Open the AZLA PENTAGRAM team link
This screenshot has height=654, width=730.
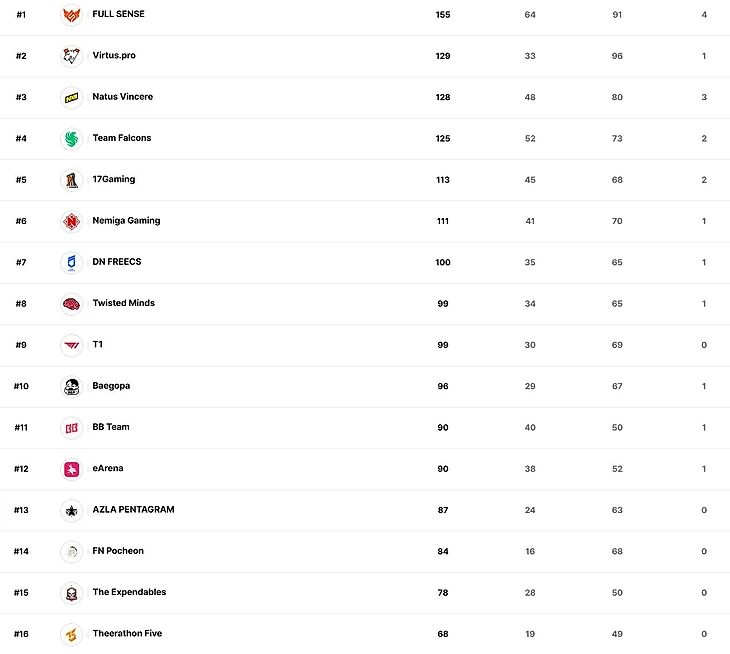point(133,510)
